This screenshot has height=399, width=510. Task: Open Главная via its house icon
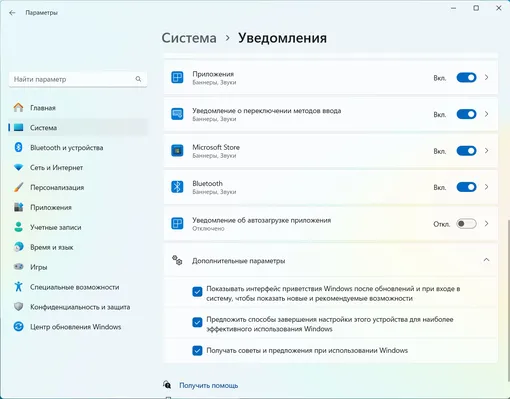tap(18, 107)
